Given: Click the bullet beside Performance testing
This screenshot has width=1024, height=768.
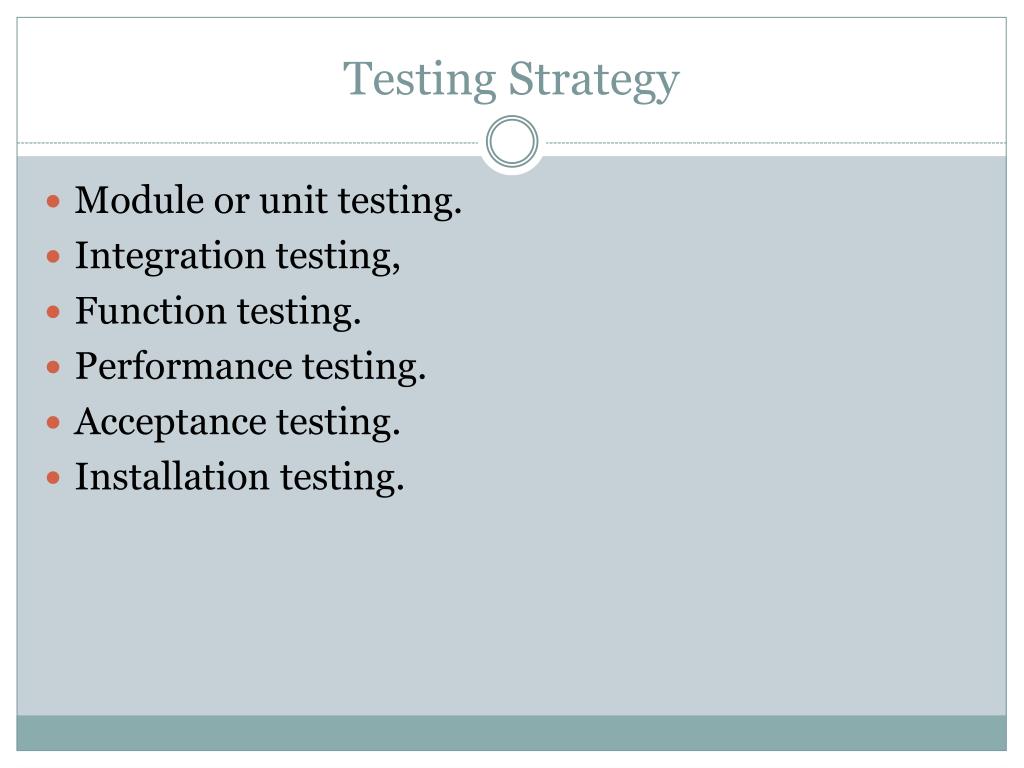Looking at the screenshot, I should tap(54, 367).
